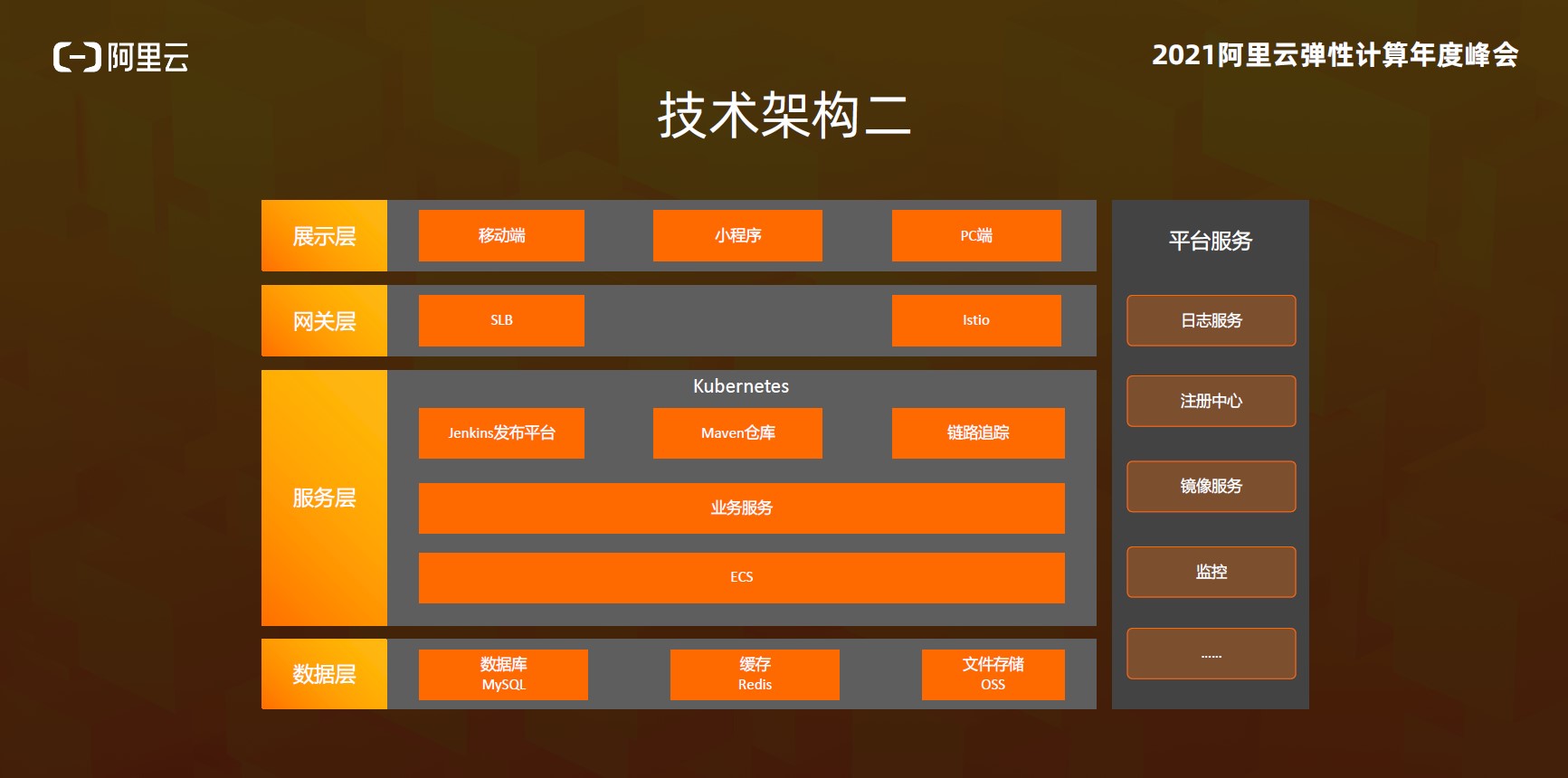Click the 日志服务 box
Viewport: 1568px width, 778px height.
click(x=1212, y=320)
